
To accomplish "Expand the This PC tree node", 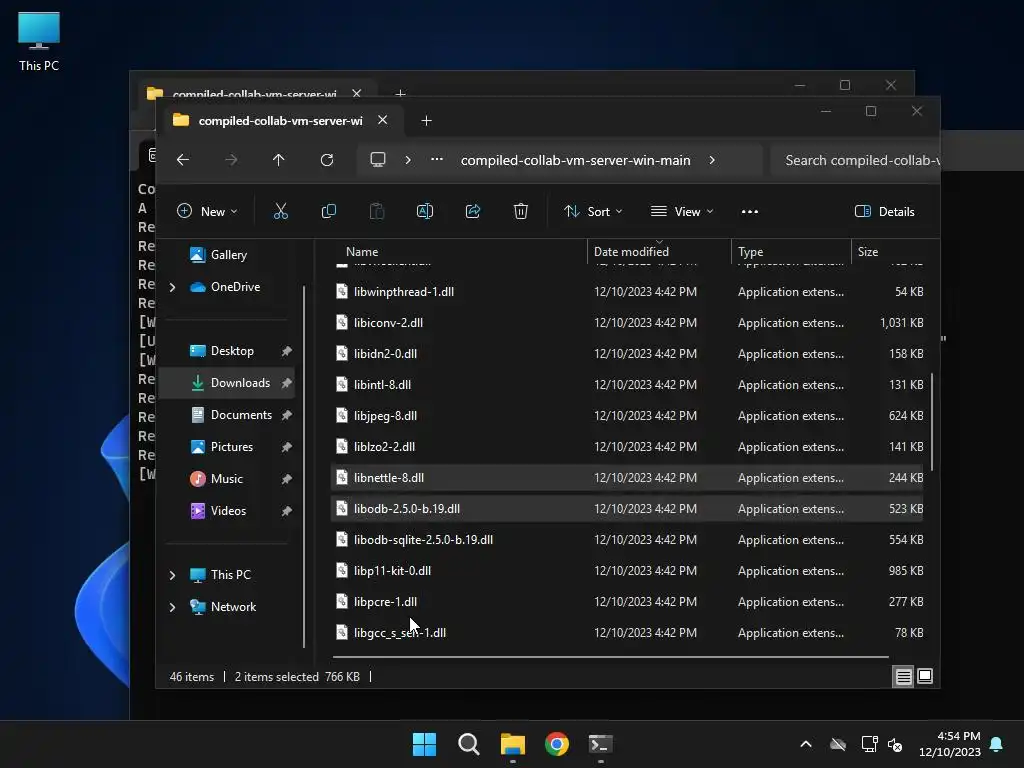I will [x=172, y=575].
